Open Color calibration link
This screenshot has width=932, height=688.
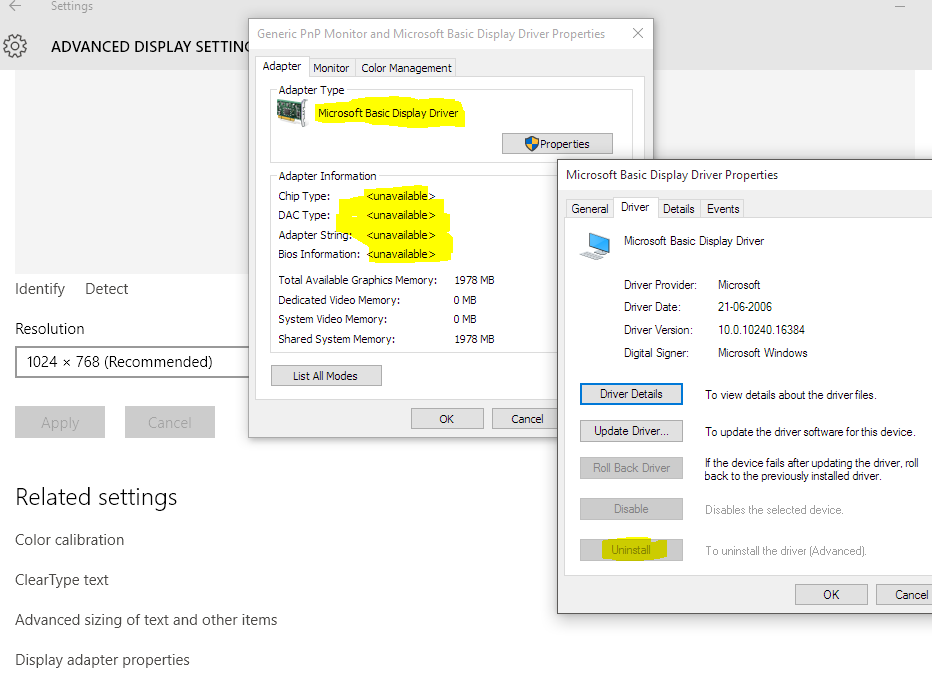click(70, 540)
